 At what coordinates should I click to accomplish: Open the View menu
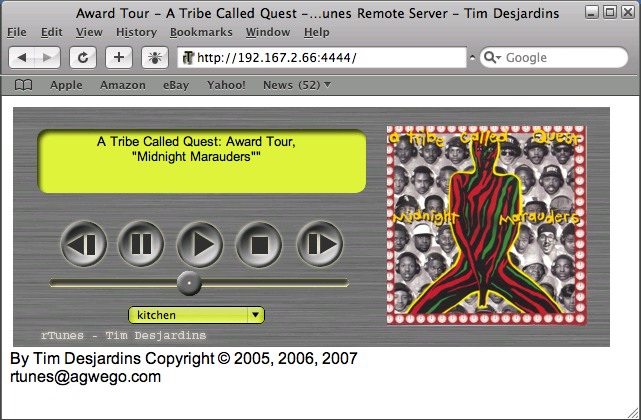click(x=89, y=32)
